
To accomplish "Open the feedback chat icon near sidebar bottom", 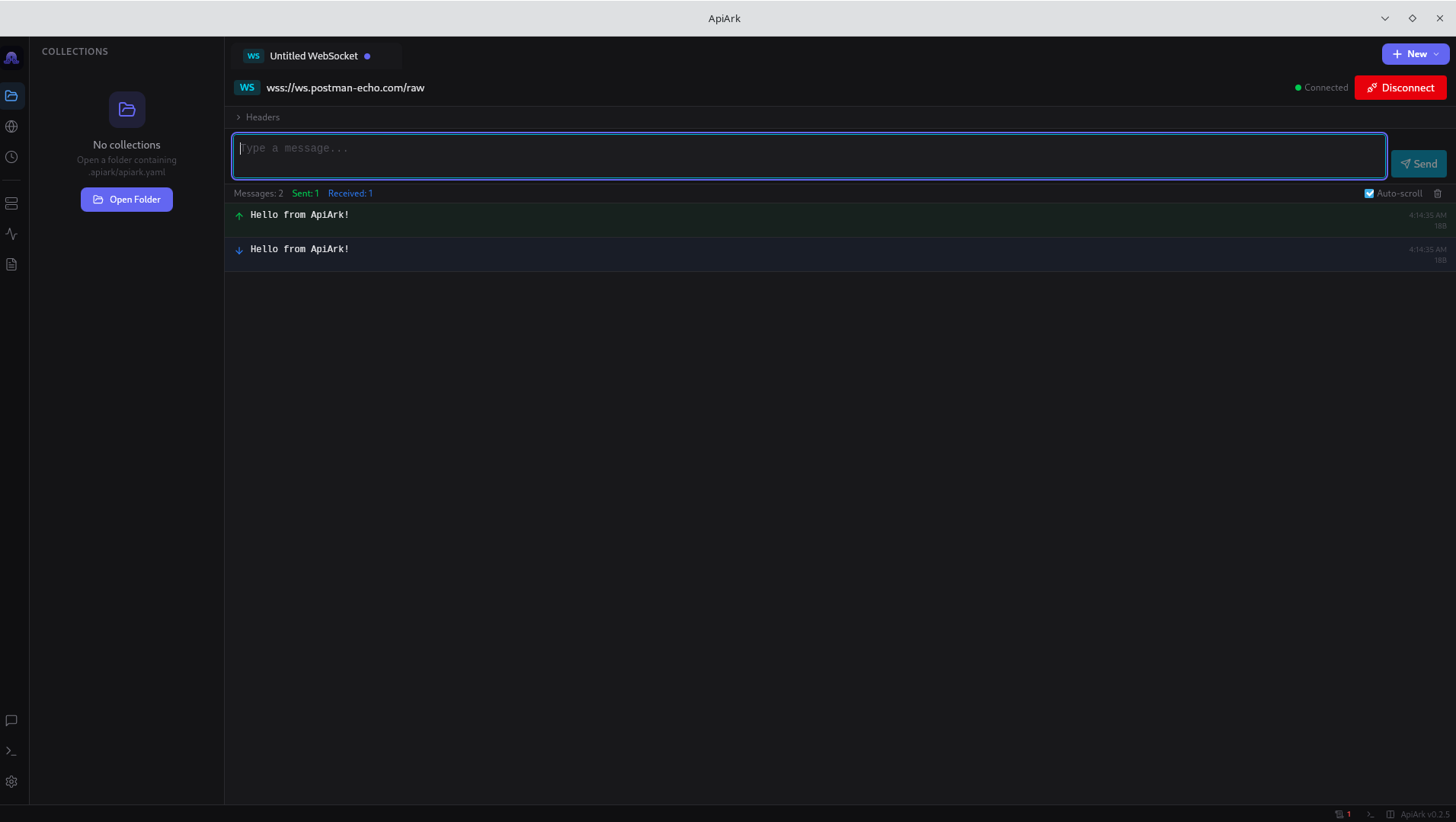I will 11,721.
